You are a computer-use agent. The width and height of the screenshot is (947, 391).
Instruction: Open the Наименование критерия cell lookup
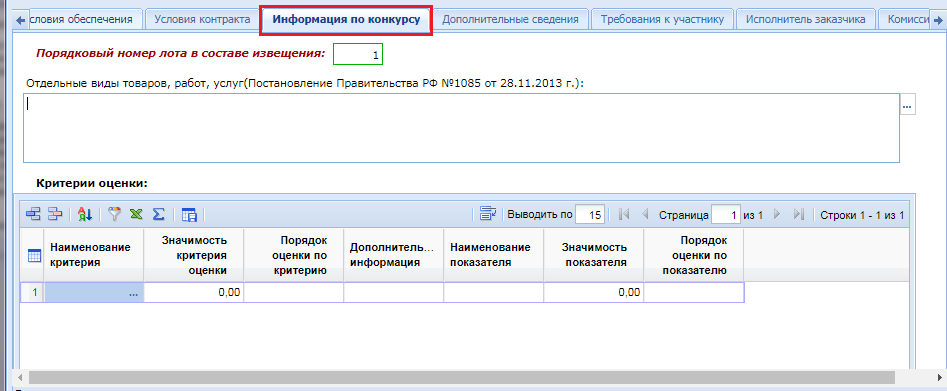tap(133, 293)
